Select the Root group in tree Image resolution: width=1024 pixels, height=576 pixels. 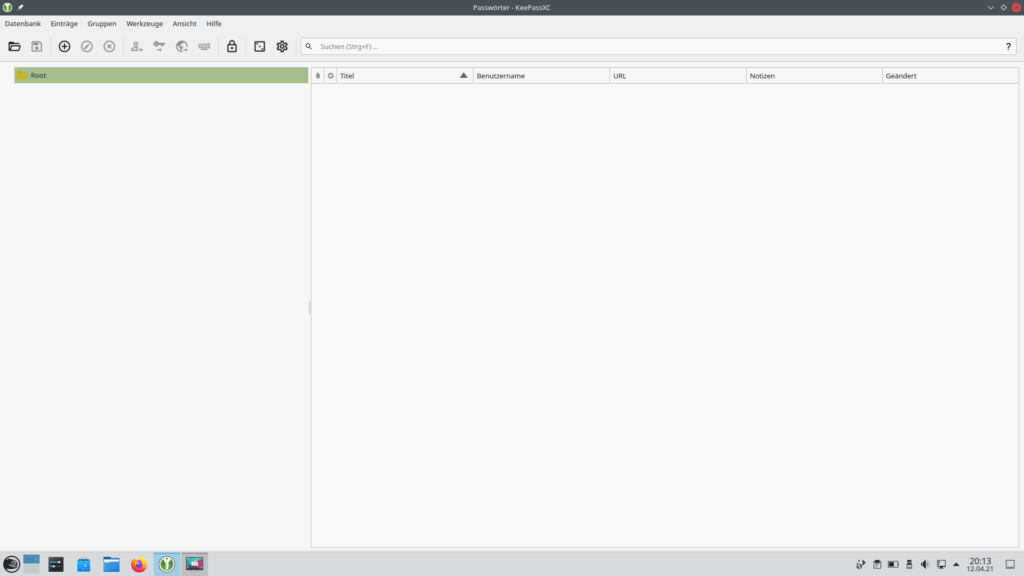[x=38, y=75]
